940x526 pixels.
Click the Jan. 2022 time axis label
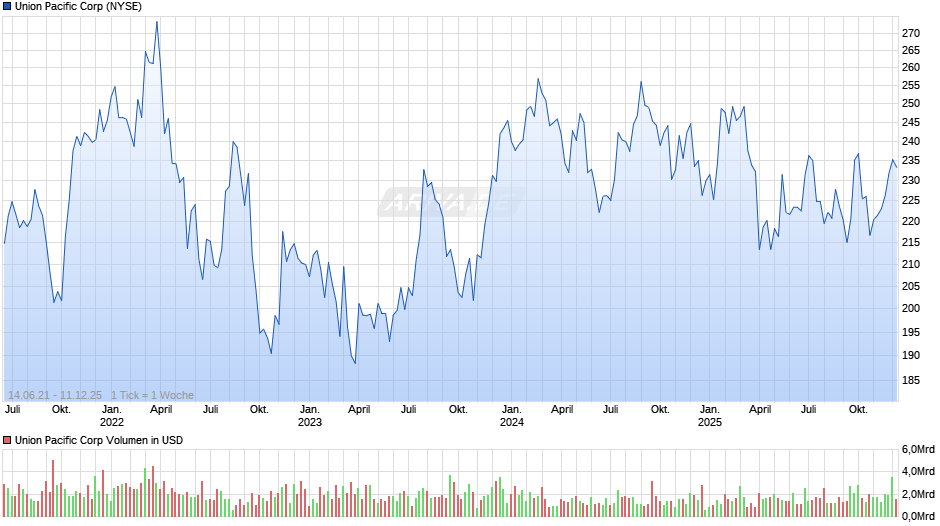[x=112, y=416]
